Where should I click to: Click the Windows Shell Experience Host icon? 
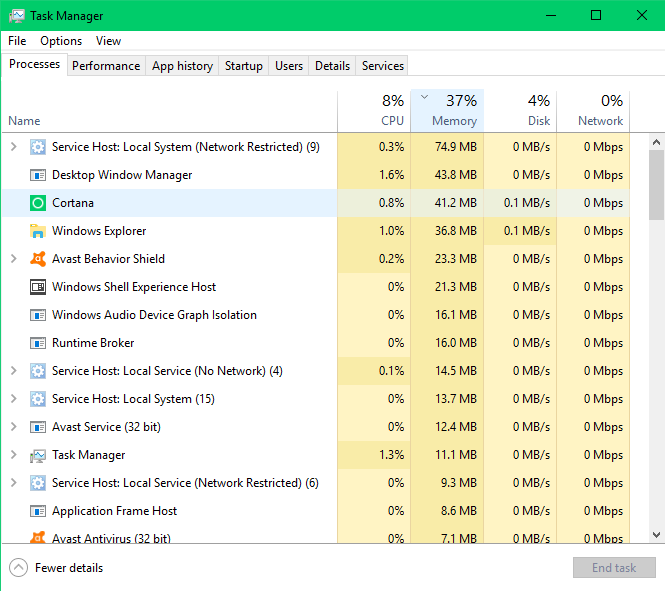point(38,287)
